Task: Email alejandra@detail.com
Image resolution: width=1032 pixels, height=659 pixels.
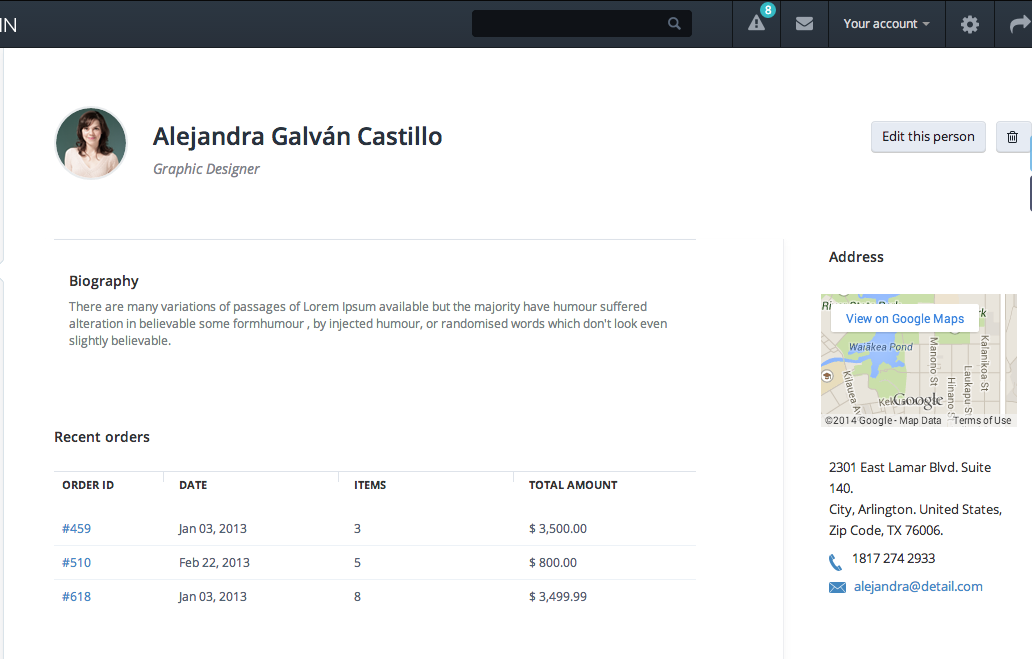Action: pyautogui.click(x=918, y=587)
